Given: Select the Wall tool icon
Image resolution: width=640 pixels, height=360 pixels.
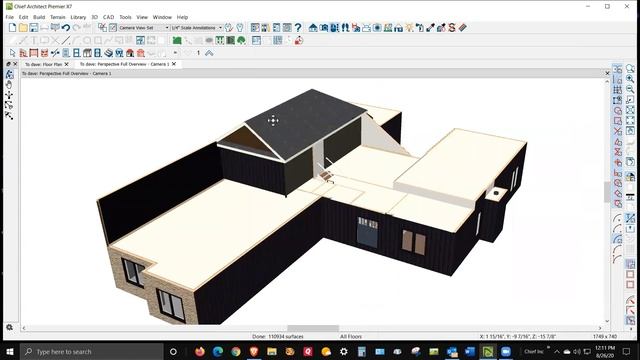Looking at the screenshot, I should (23, 53).
